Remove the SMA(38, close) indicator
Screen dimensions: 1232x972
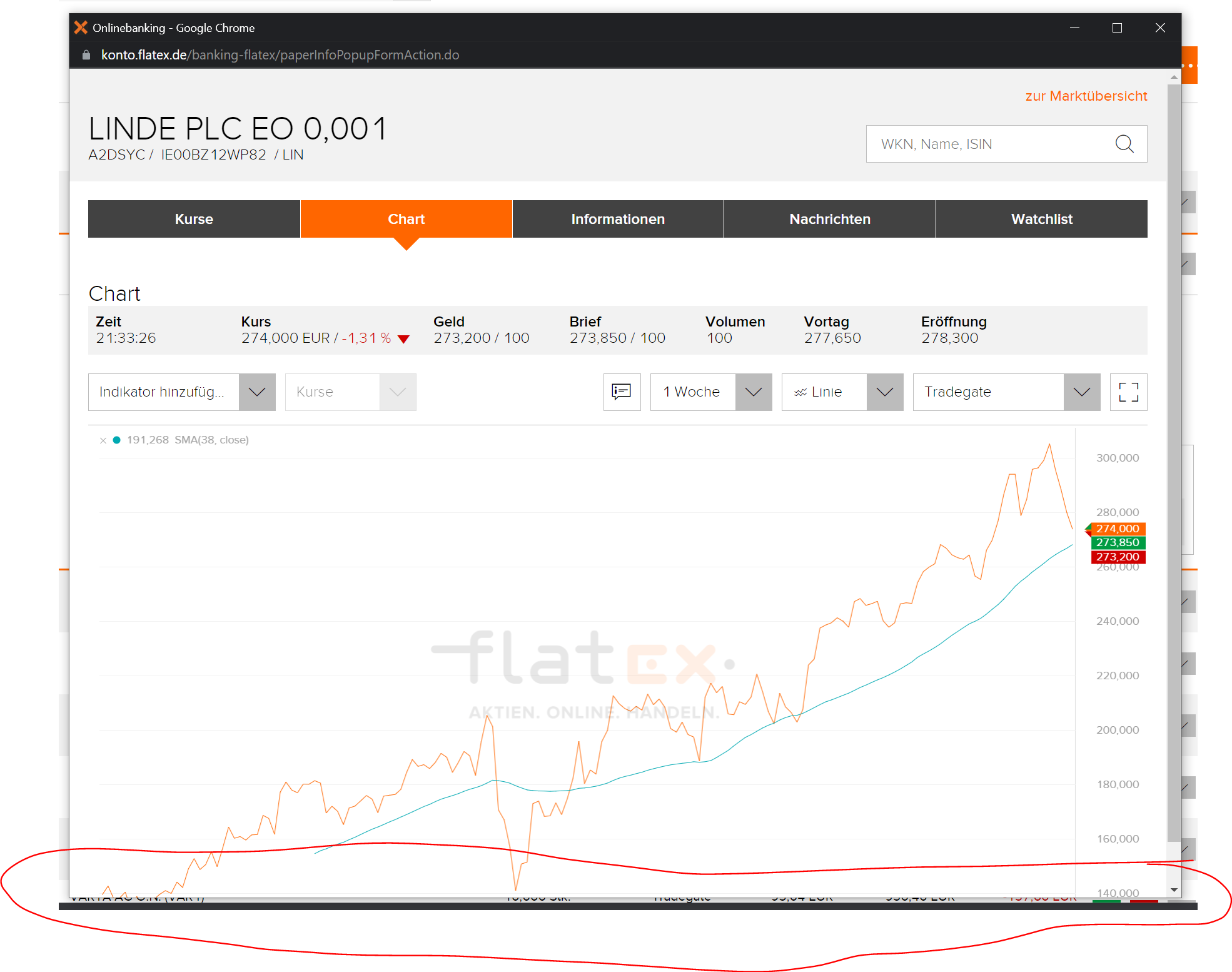click(x=103, y=440)
